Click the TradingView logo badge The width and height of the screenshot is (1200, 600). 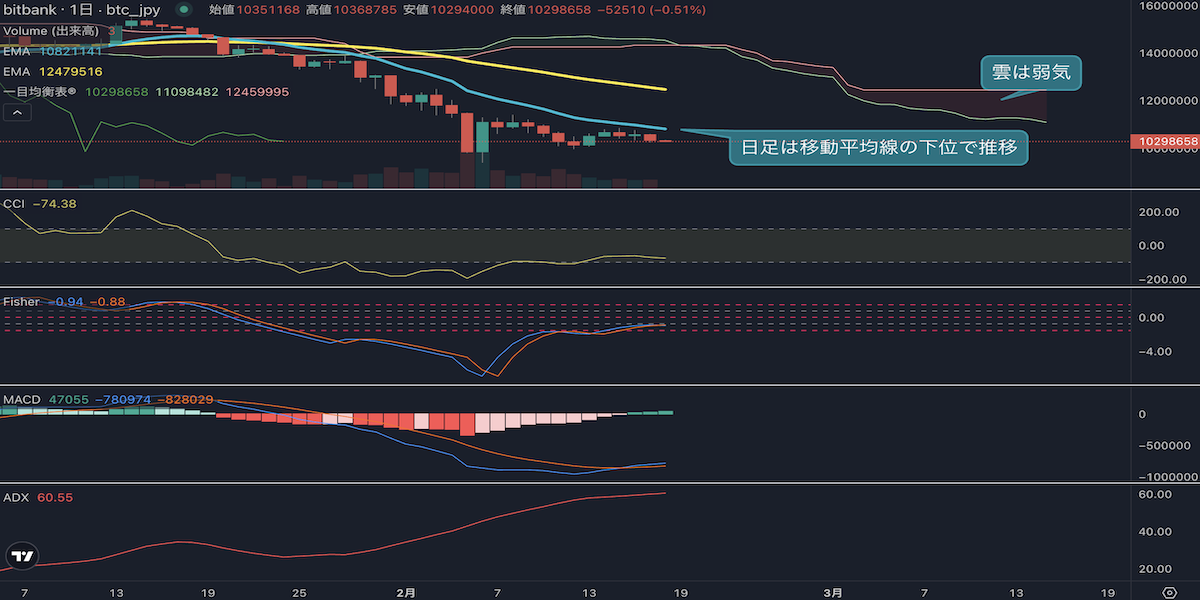coord(22,557)
